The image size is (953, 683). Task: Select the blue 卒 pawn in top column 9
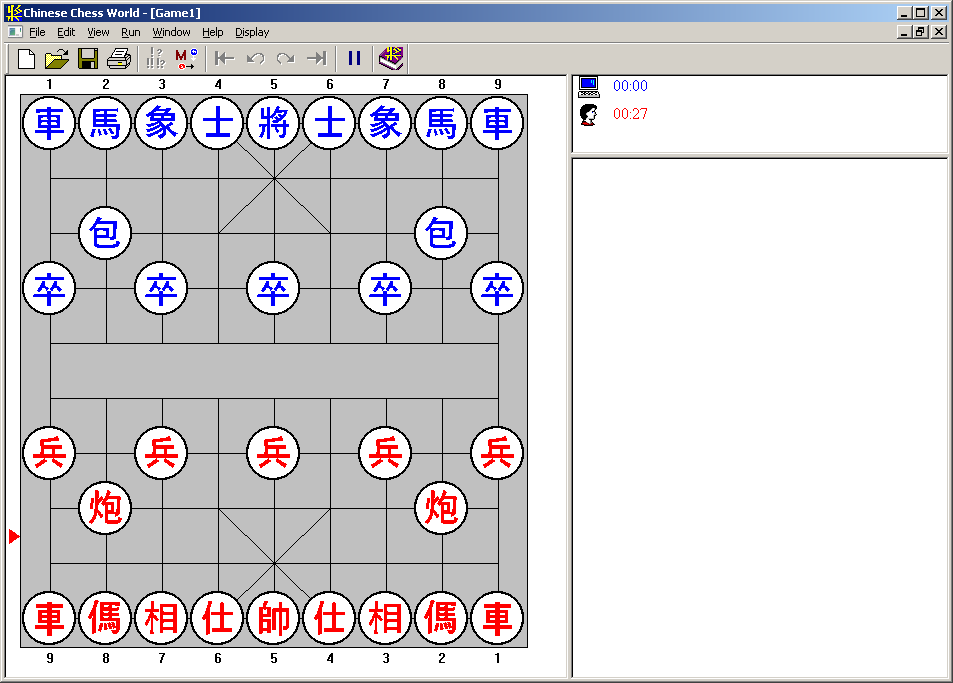click(497, 288)
